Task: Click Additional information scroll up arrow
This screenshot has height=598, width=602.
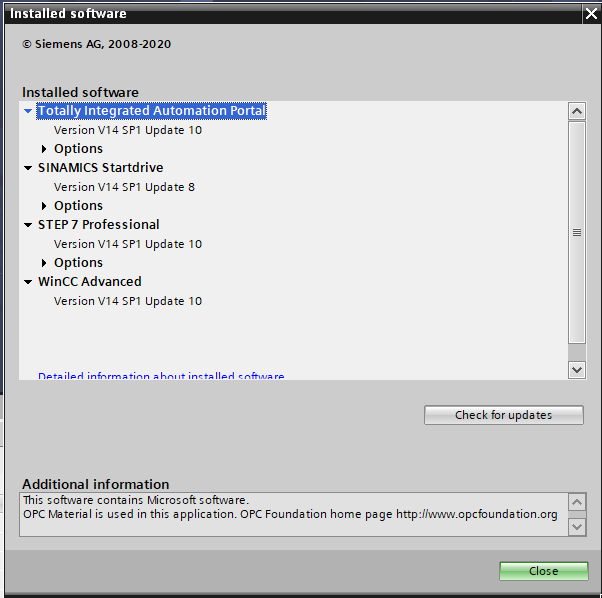Action: [577, 502]
